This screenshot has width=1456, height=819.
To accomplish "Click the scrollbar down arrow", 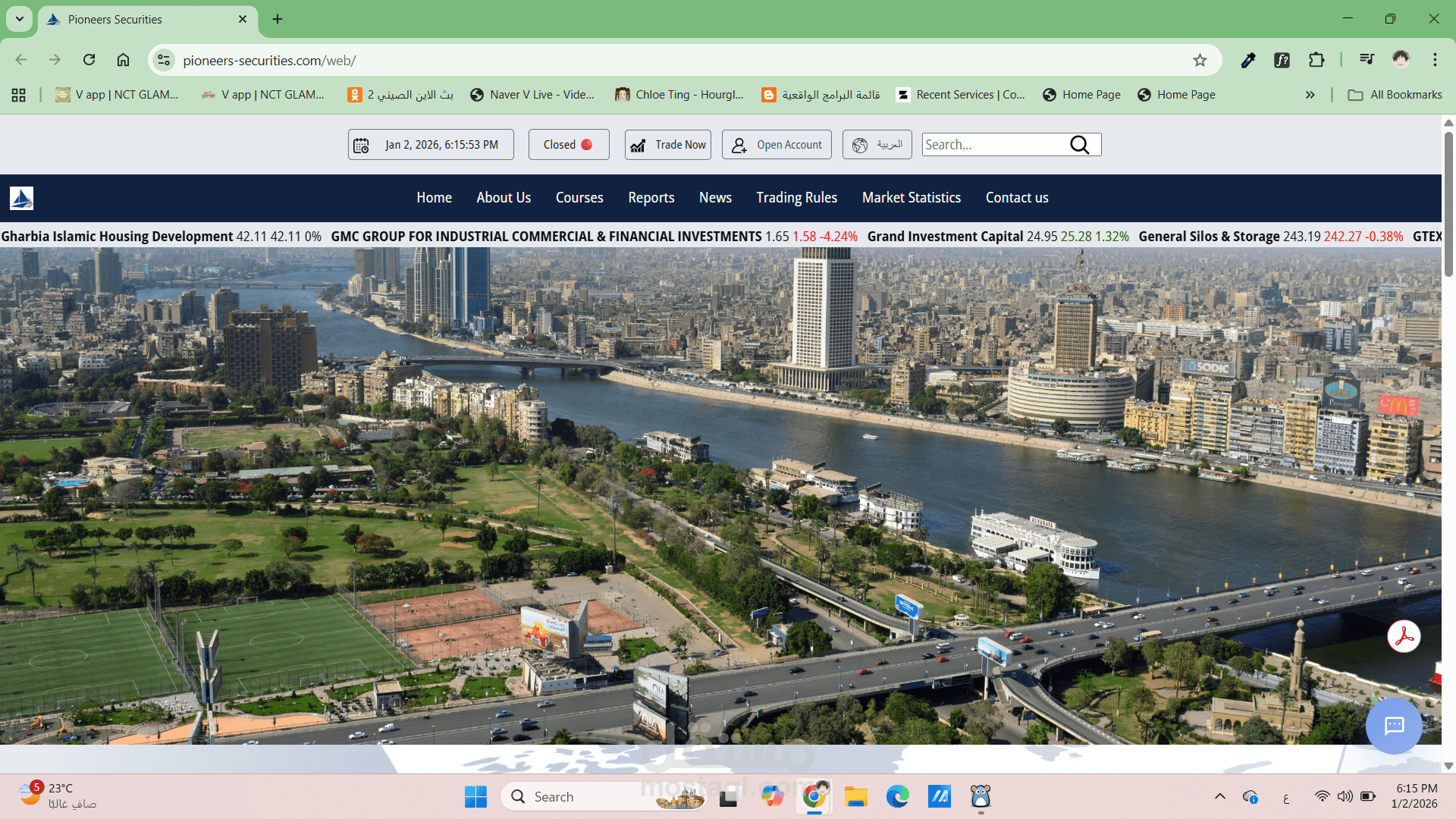I will tap(1448, 766).
